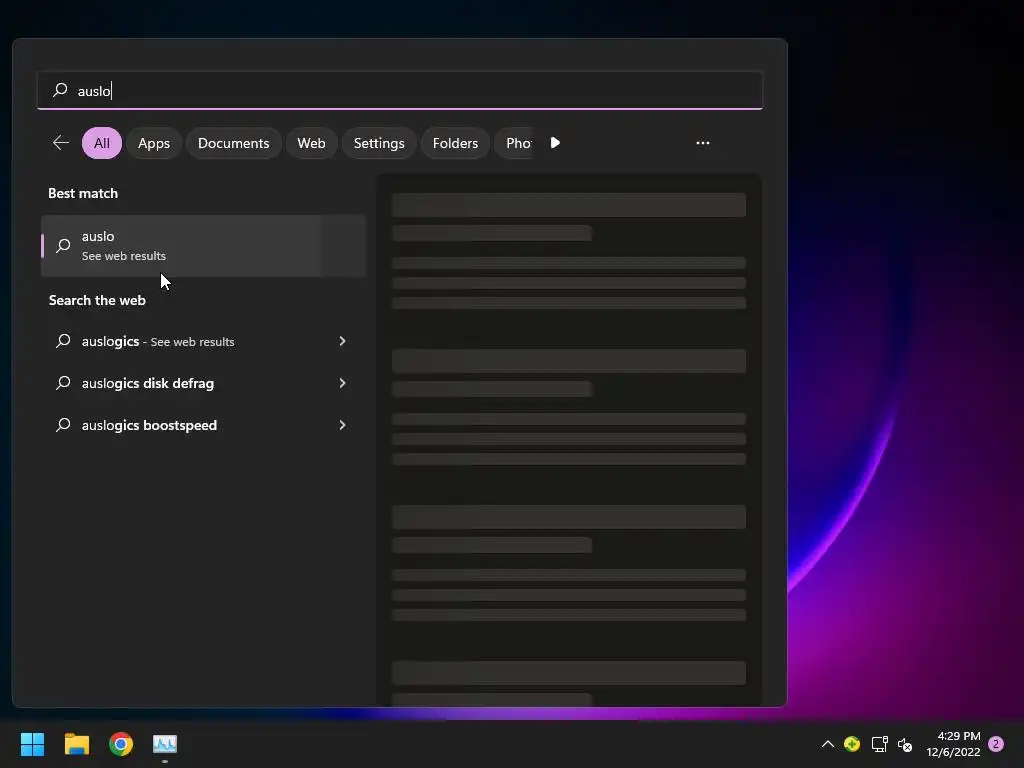1024x768 pixels.
Task: Click the magnifier icon in the search box
Action: [60, 89]
